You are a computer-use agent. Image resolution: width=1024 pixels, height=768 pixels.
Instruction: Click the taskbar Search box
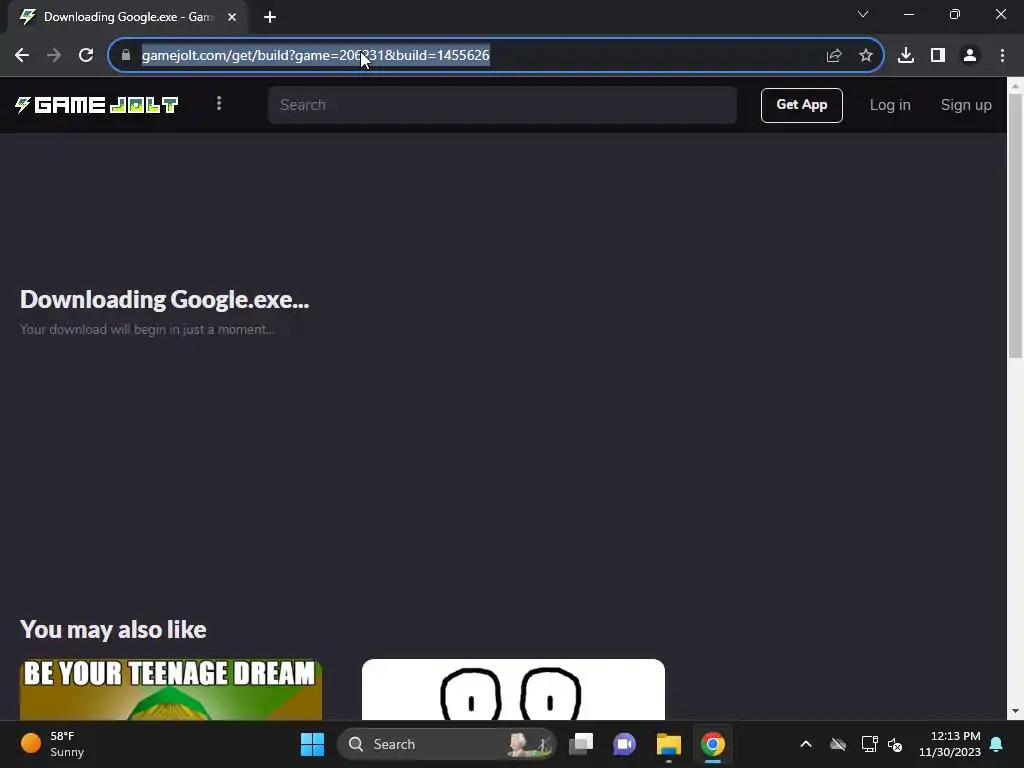tap(447, 744)
